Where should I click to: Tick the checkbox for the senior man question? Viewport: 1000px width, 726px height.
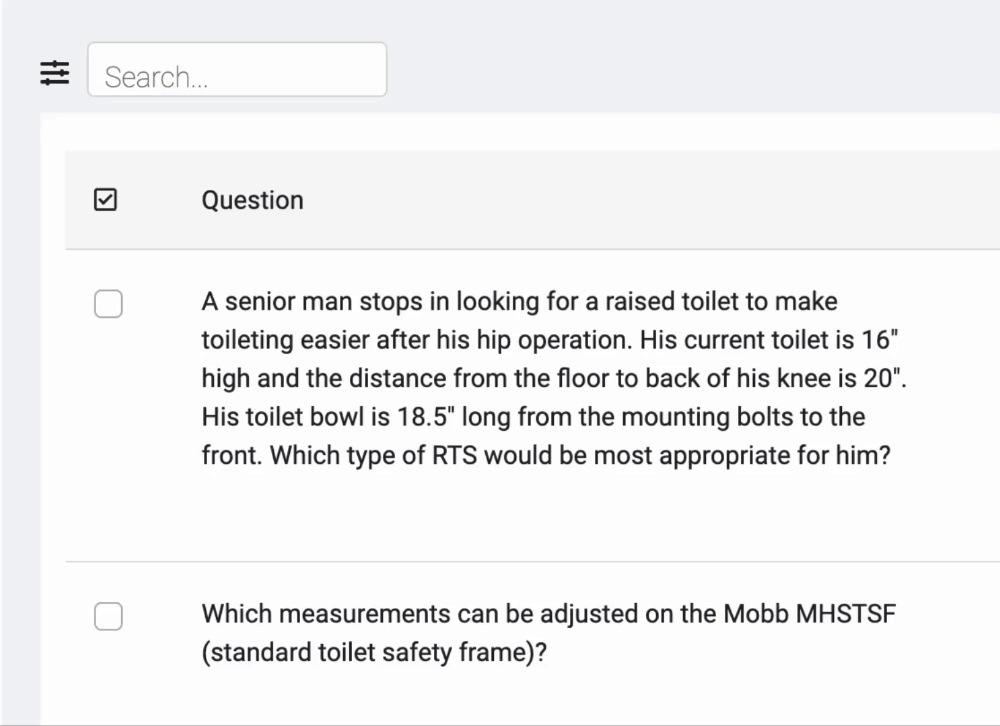(108, 304)
